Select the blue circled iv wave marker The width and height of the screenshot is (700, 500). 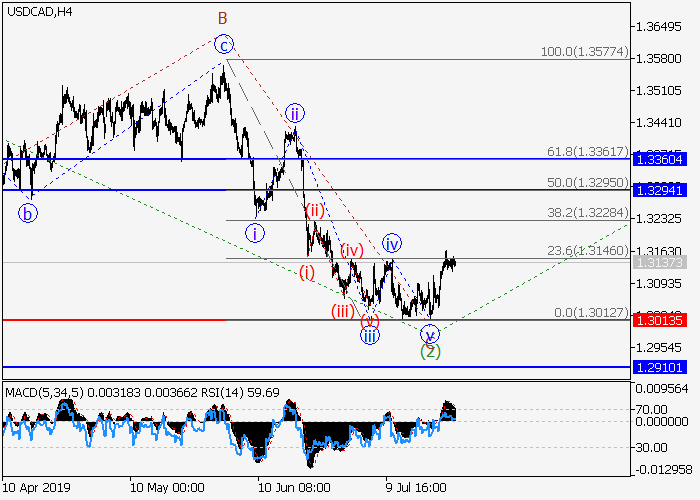pos(392,243)
